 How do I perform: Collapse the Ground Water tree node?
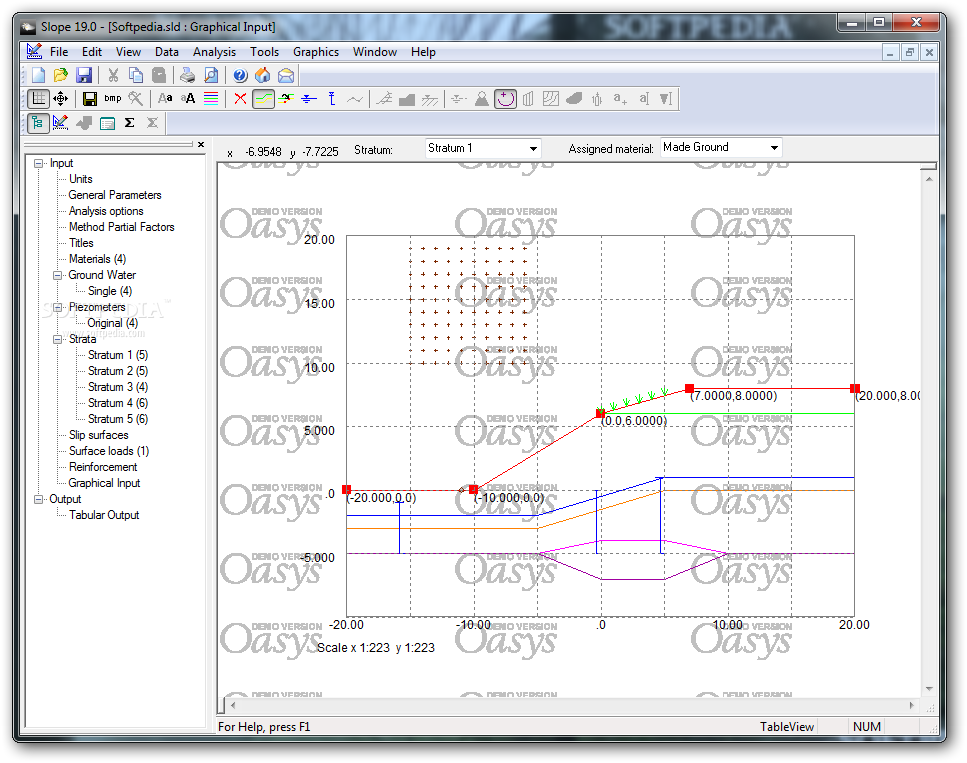coord(57,275)
